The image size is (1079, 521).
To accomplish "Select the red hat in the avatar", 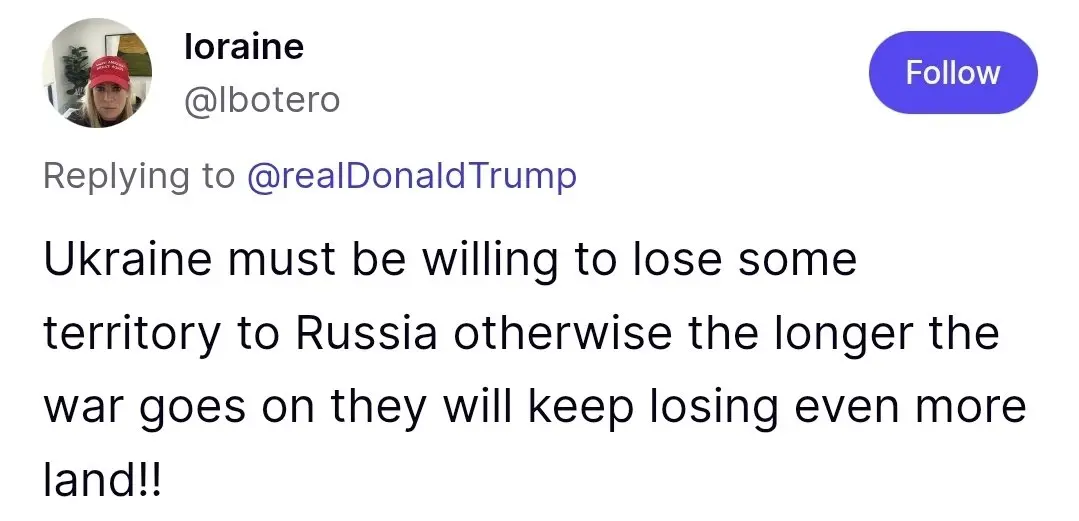I will pyautogui.click(x=109, y=72).
